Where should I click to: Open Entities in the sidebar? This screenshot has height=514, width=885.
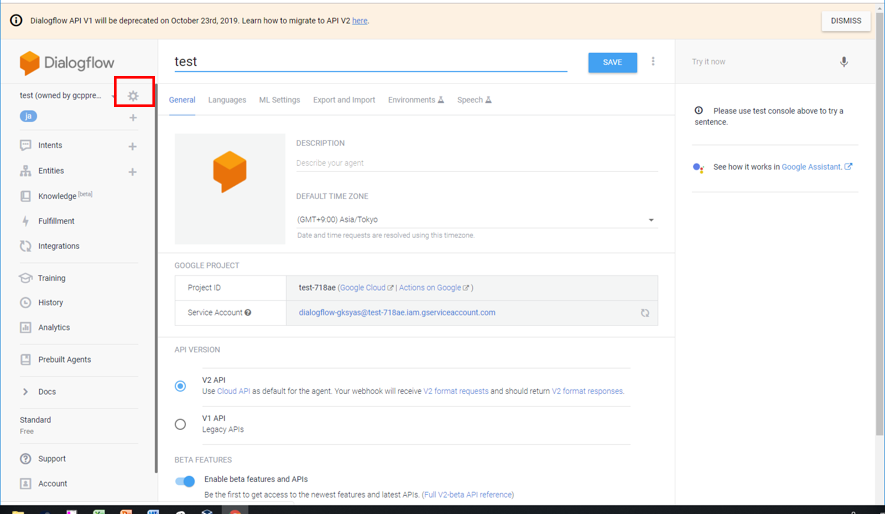click(x=51, y=170)
